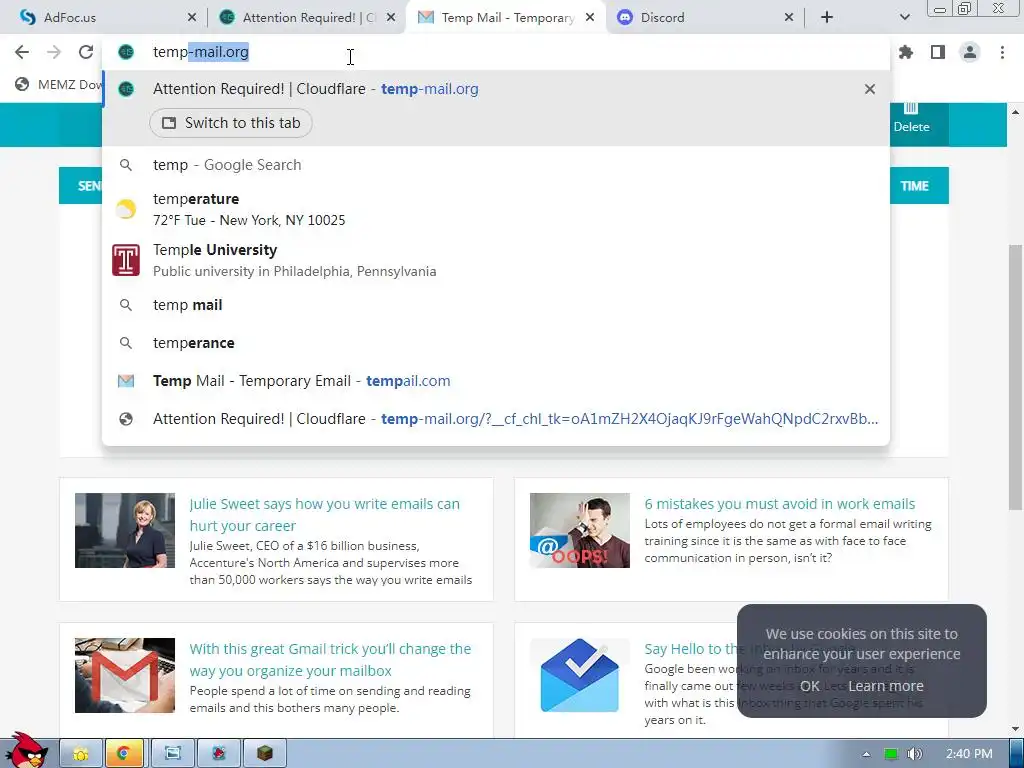This screenshot has height=768, width=1024.
Task: Click the green tray status icon
Action: (891, 754)
